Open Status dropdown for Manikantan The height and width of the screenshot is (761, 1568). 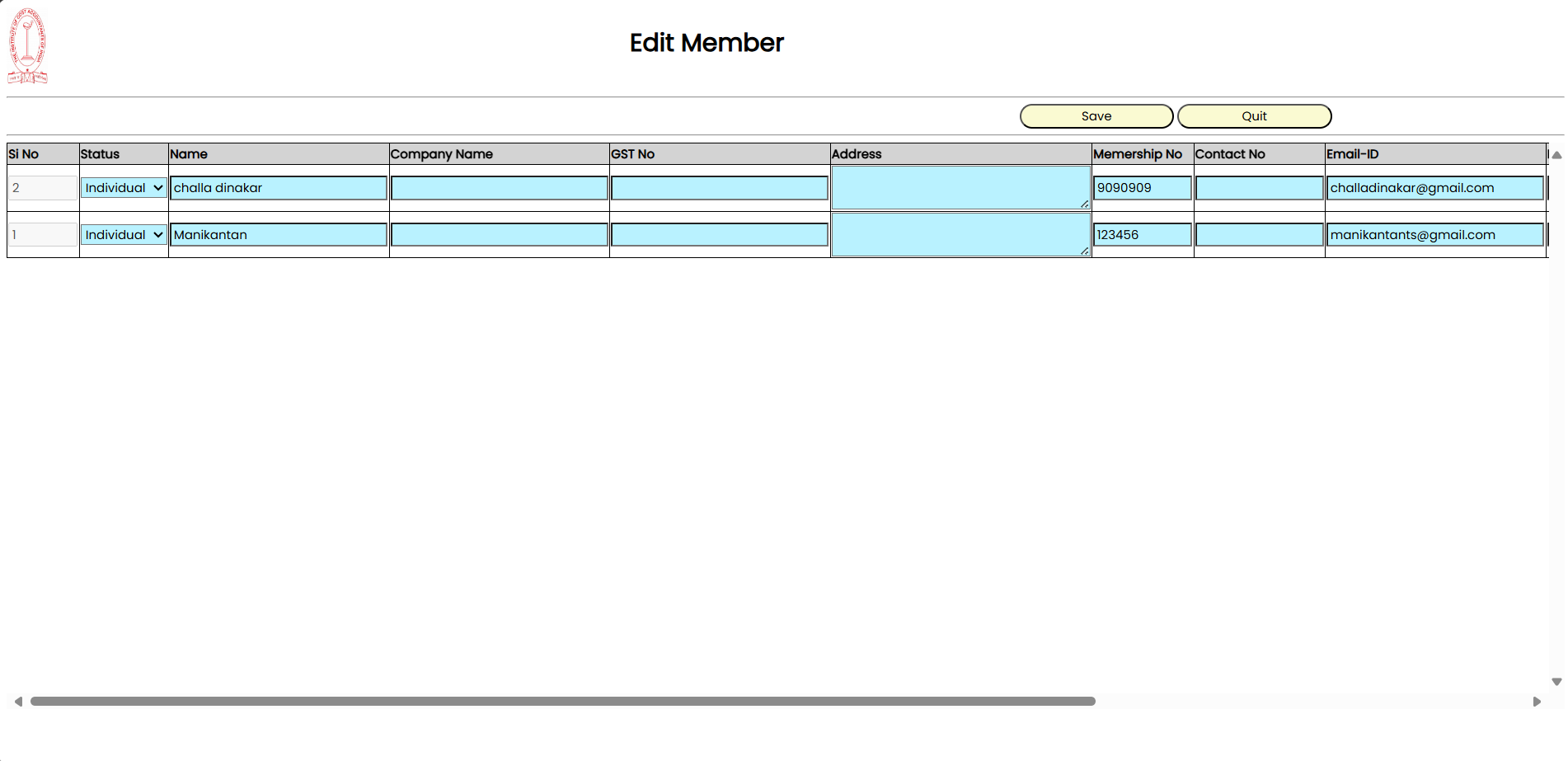tap(124, 235)
